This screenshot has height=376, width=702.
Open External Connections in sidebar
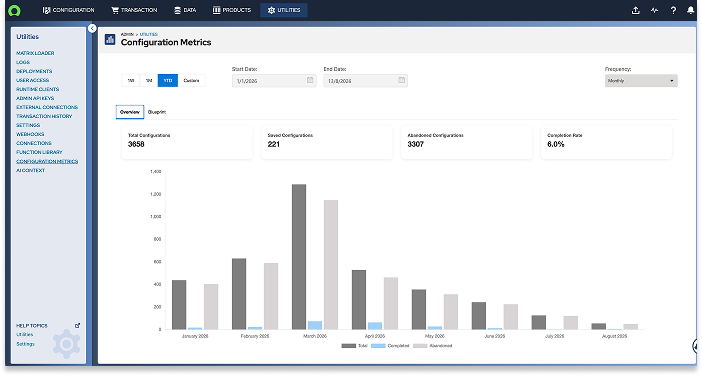coord(47,107)
